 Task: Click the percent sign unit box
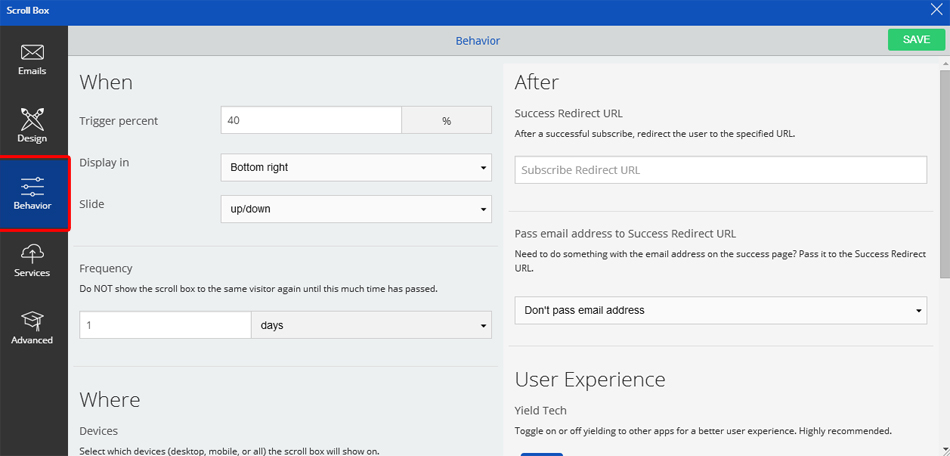click(x=446, y=120)
